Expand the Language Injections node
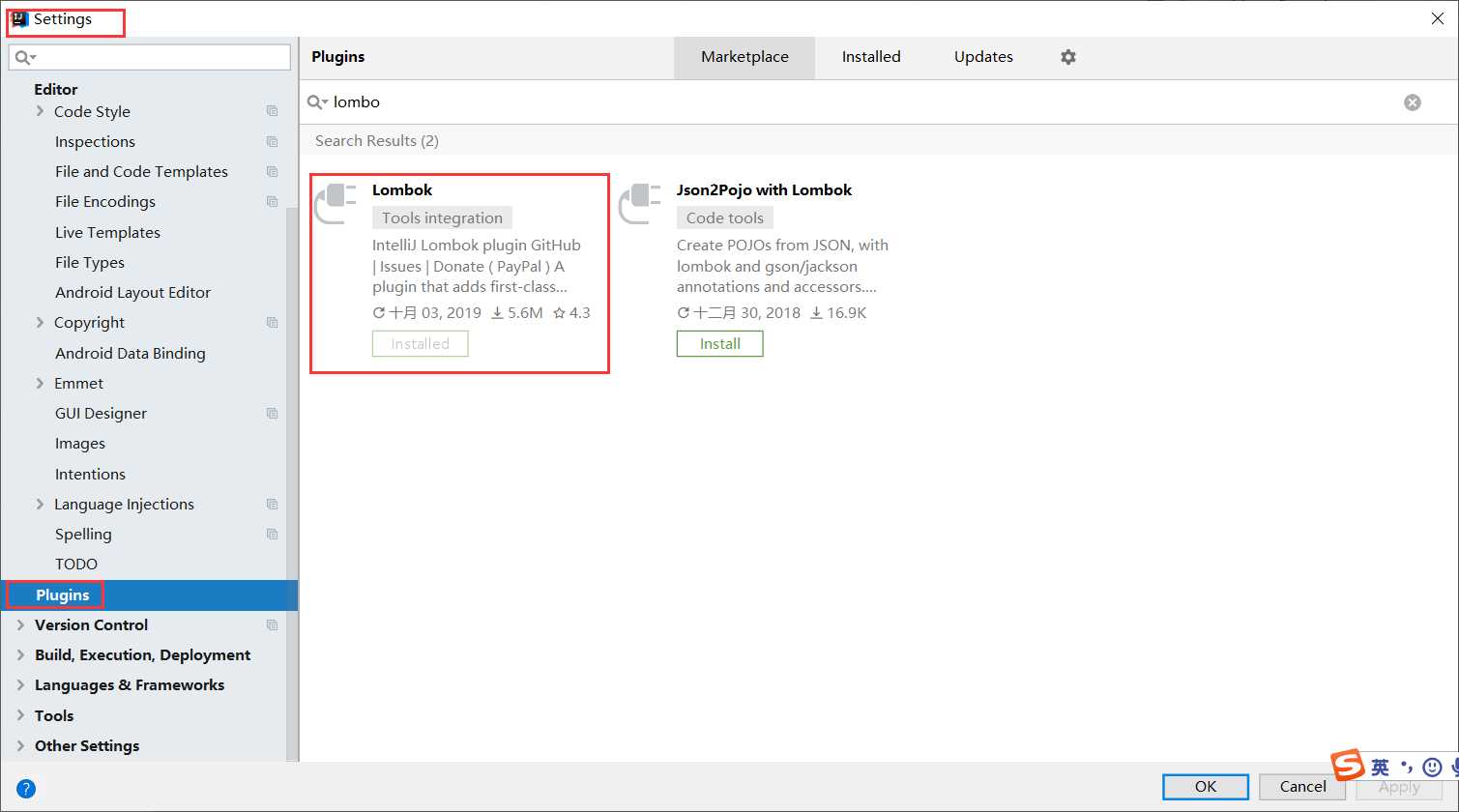Image resolution: width=1459 pixels, height=812 pixels. click(x=40, y=504)
